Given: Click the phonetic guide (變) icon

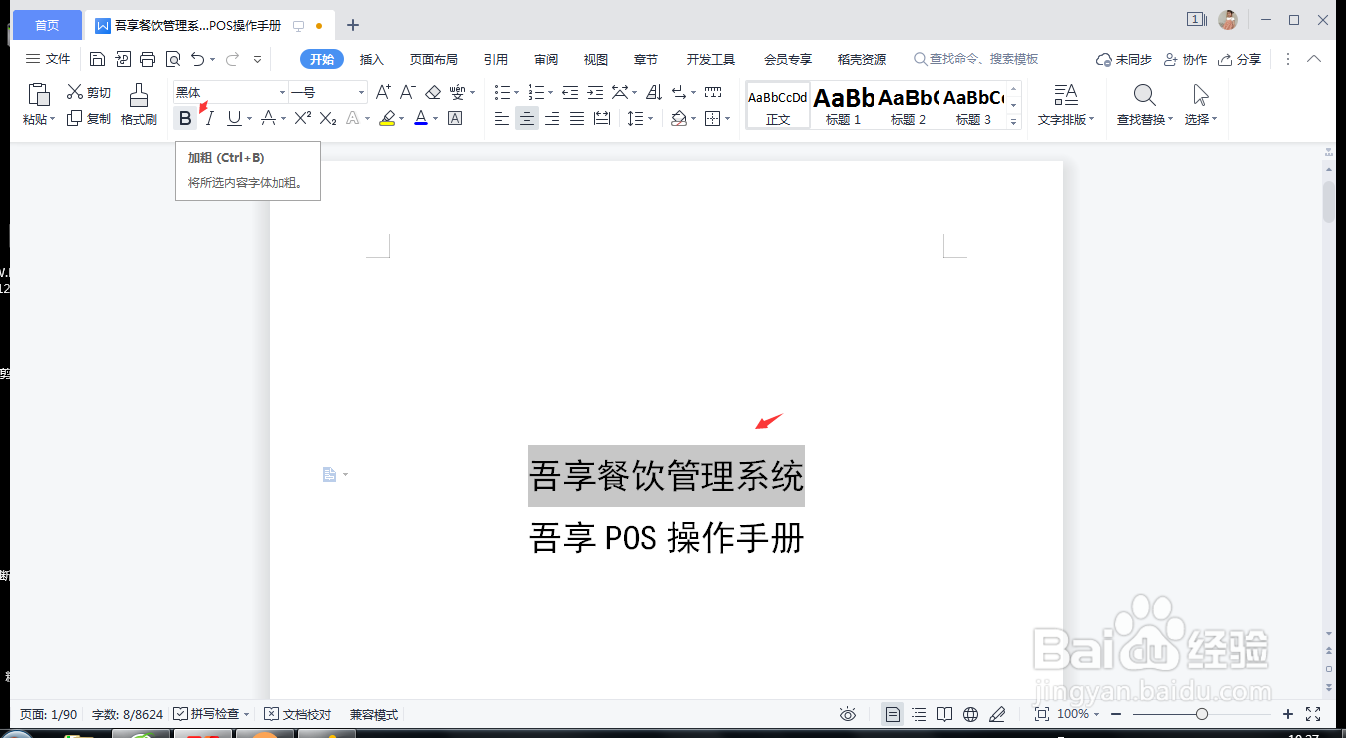Looking at the screenshot, I should 457,92.
